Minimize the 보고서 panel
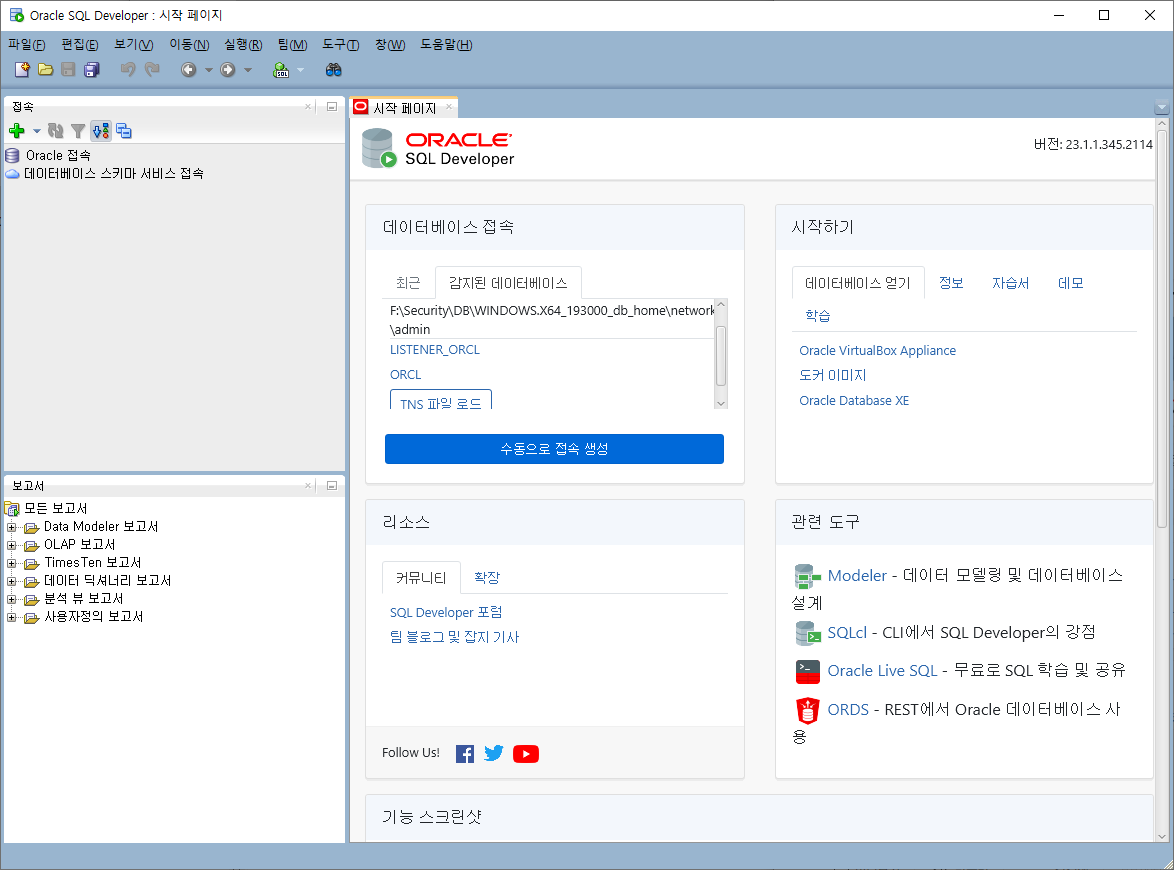The width and height of the screenshot is (1174, 870). [332, 486]
